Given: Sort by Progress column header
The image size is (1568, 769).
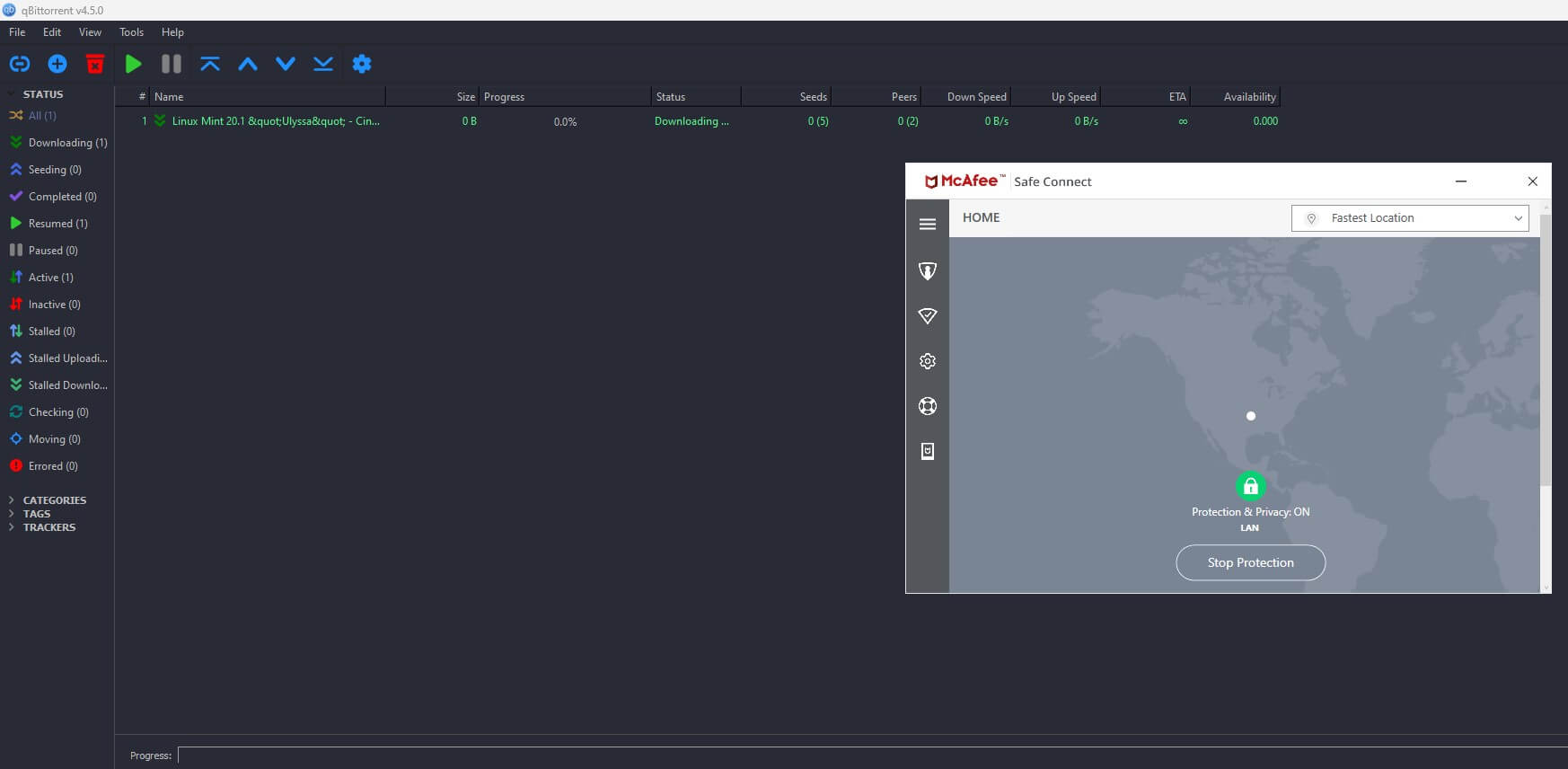Looking at the screenshot, I should tap(565, 97).
